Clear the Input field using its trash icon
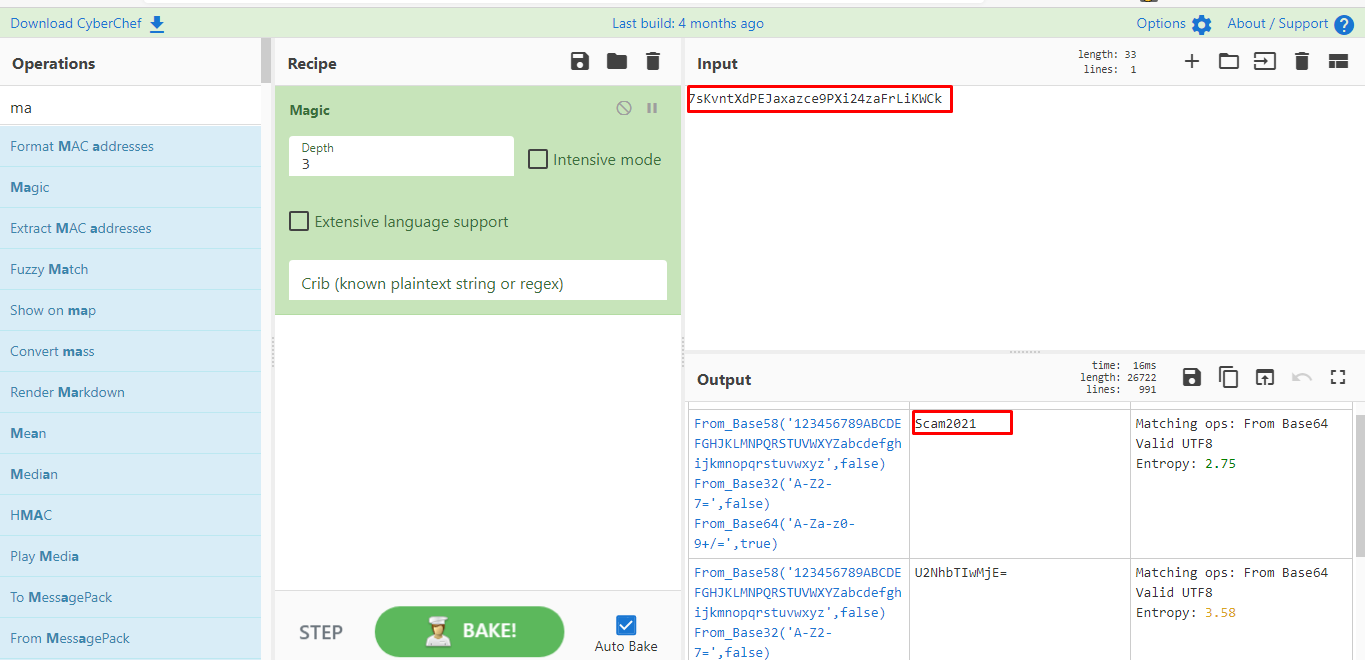Screen dimensions: 1365x660 1300,61
